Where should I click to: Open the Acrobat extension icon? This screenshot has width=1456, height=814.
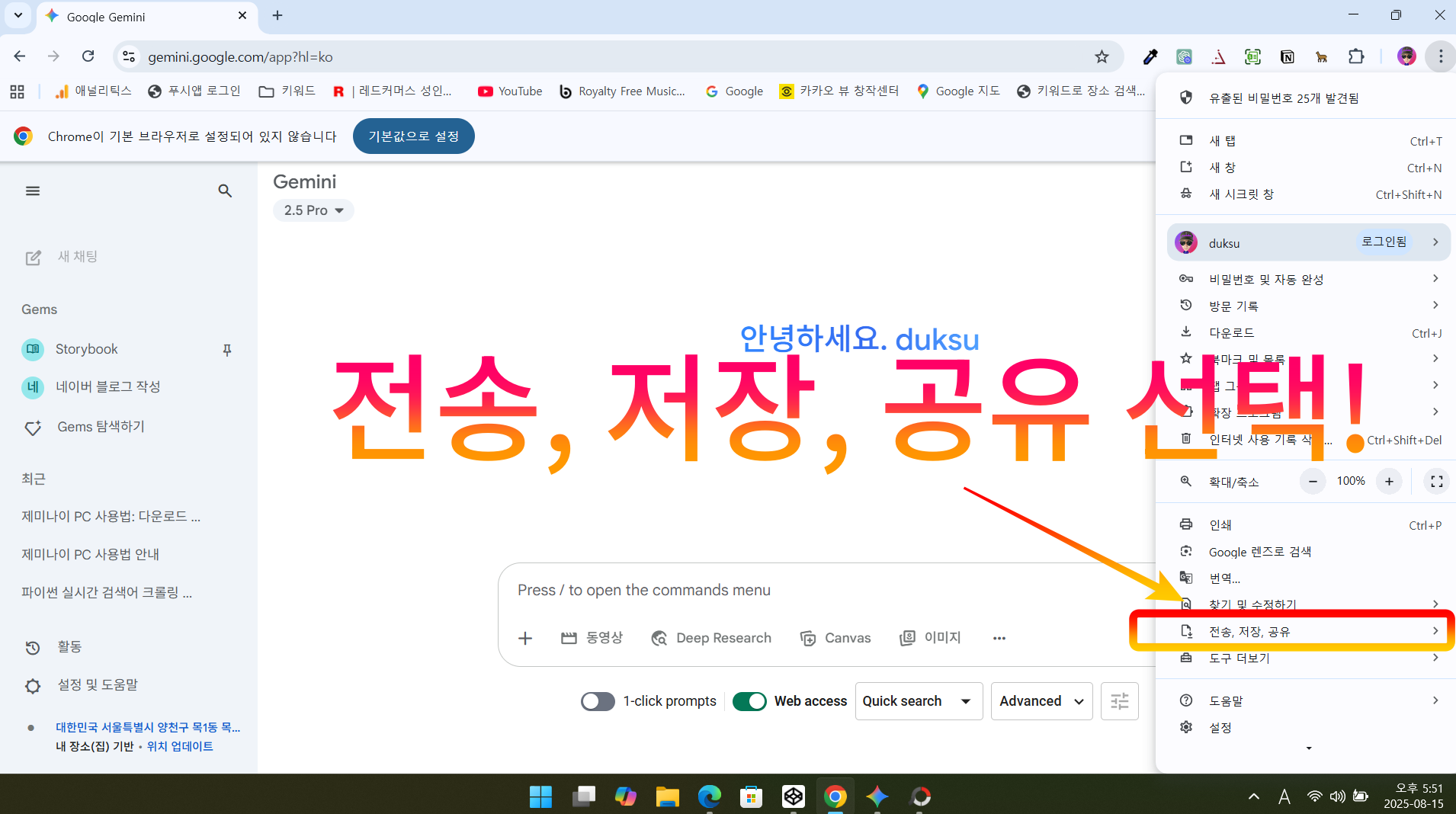[x=1219, y=56]
